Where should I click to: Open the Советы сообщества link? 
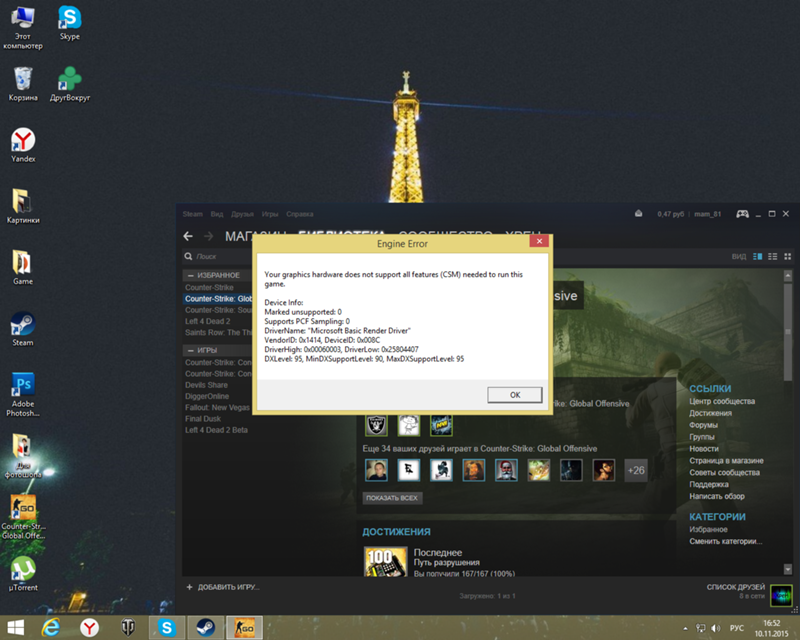(724, 473)
